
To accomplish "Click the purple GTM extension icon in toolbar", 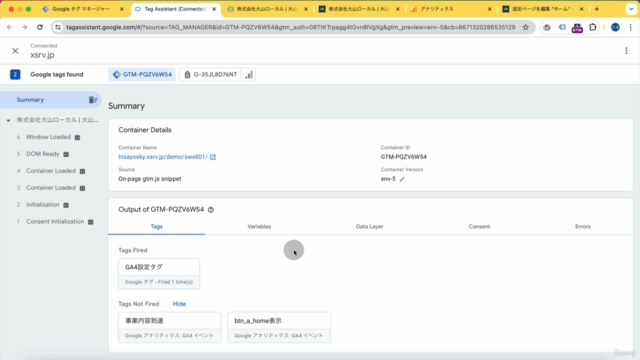I will [x=577, y=28].
